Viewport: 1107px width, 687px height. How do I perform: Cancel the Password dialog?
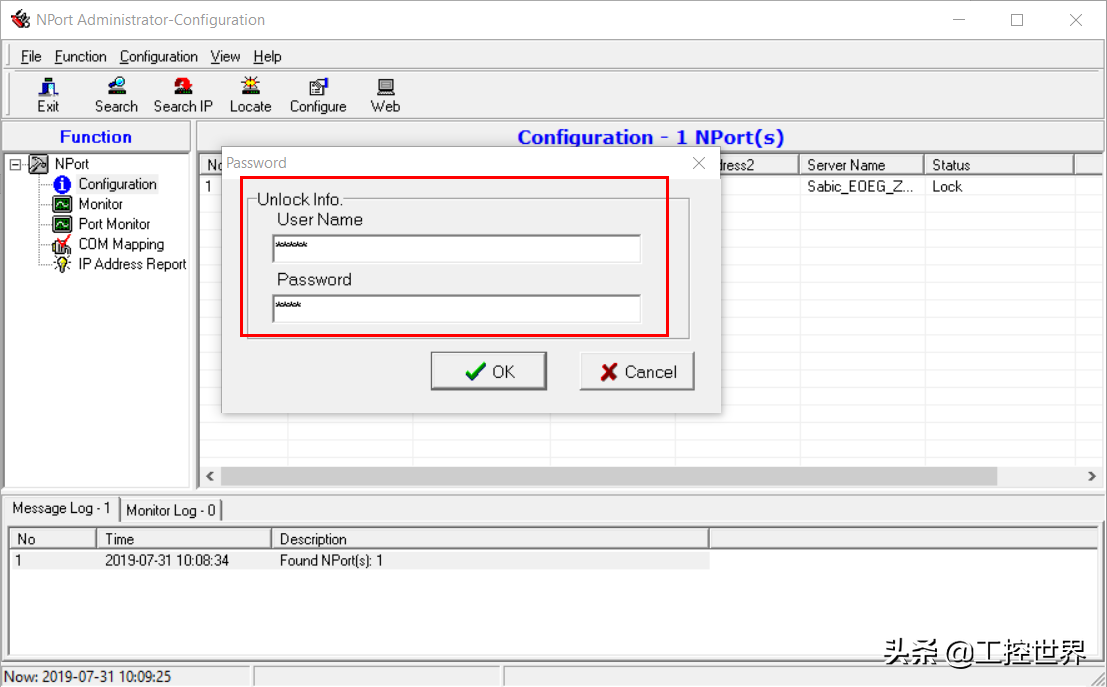point(637,372)
